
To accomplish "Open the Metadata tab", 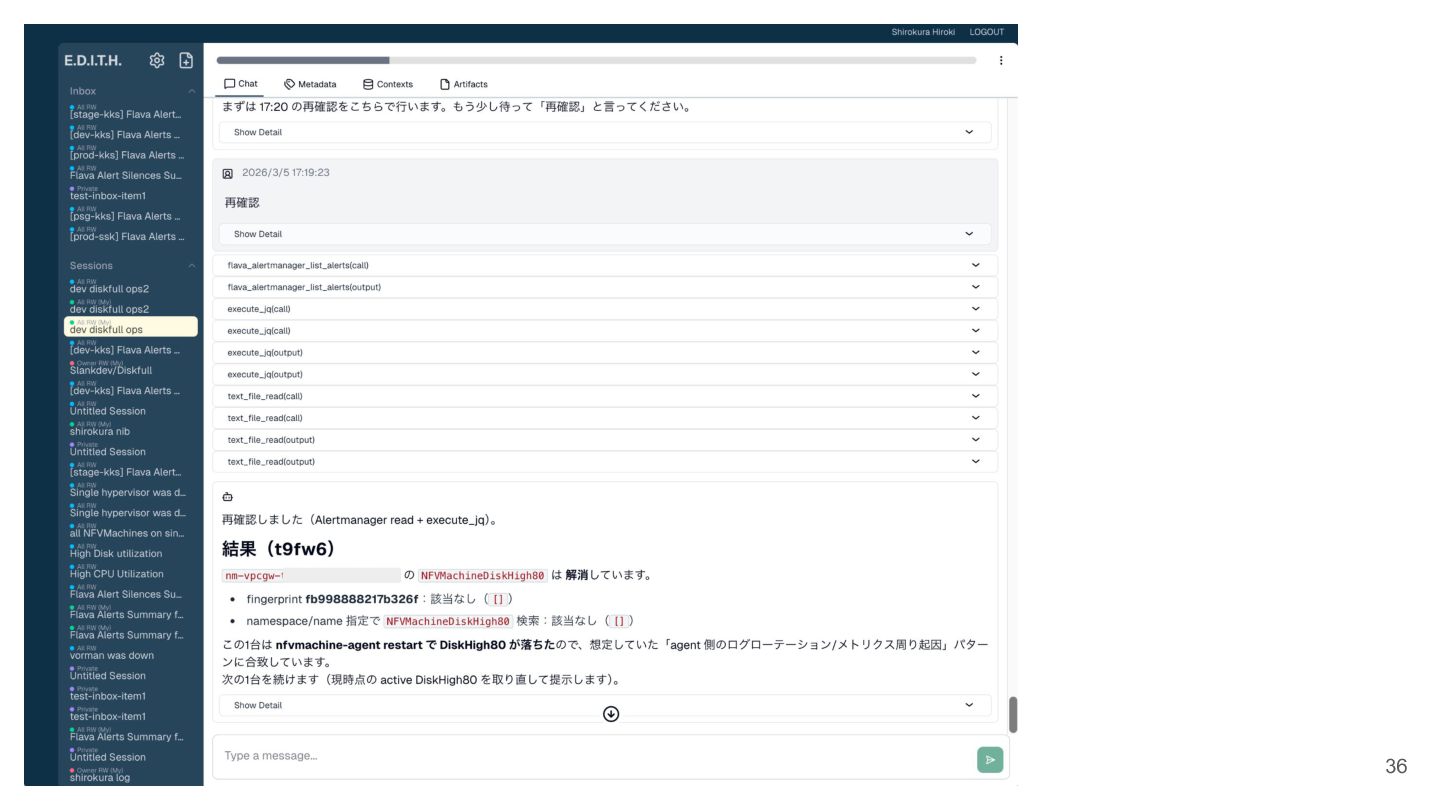I will (310, 84).
